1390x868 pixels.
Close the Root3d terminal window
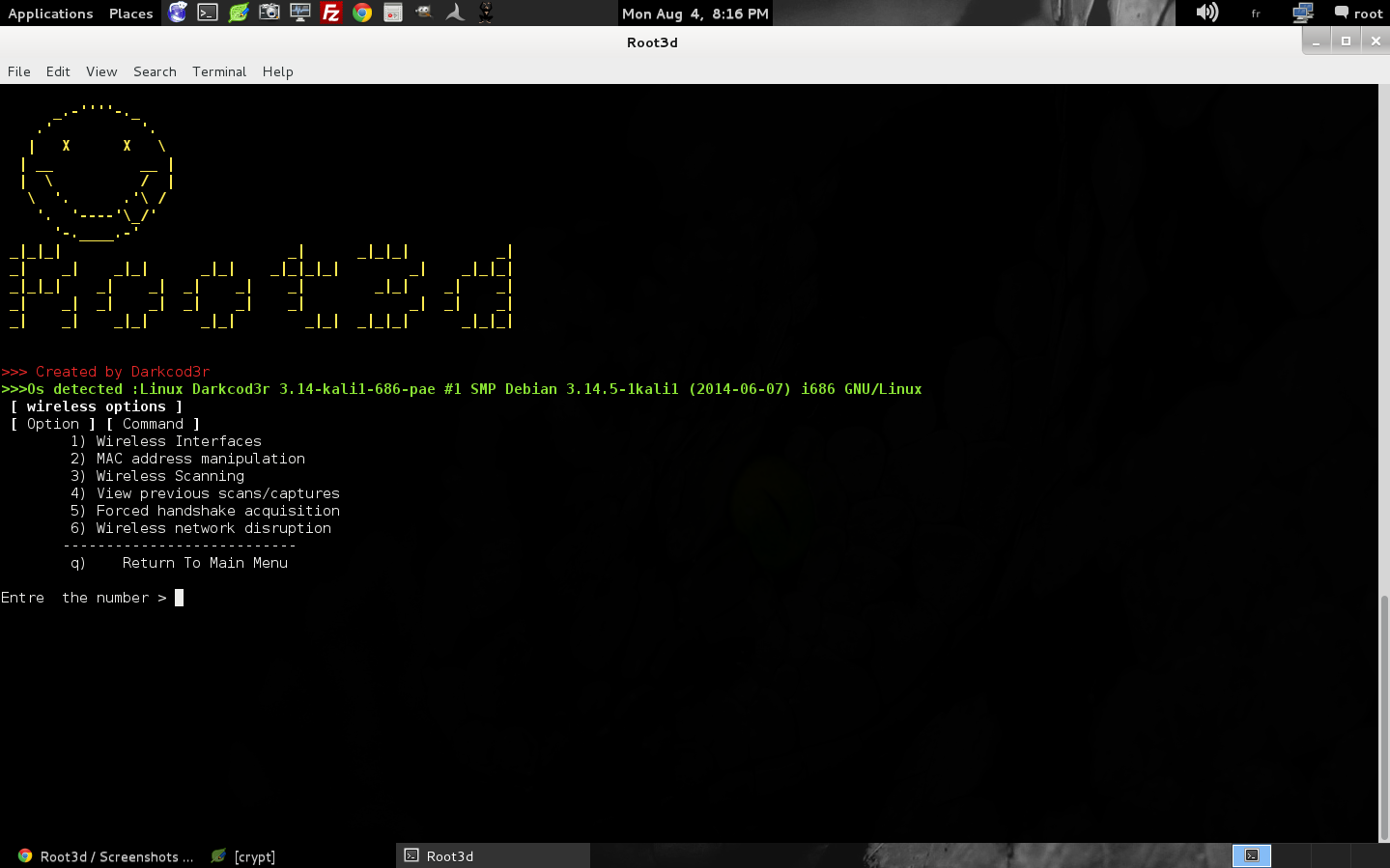[x=1376, y=42]
